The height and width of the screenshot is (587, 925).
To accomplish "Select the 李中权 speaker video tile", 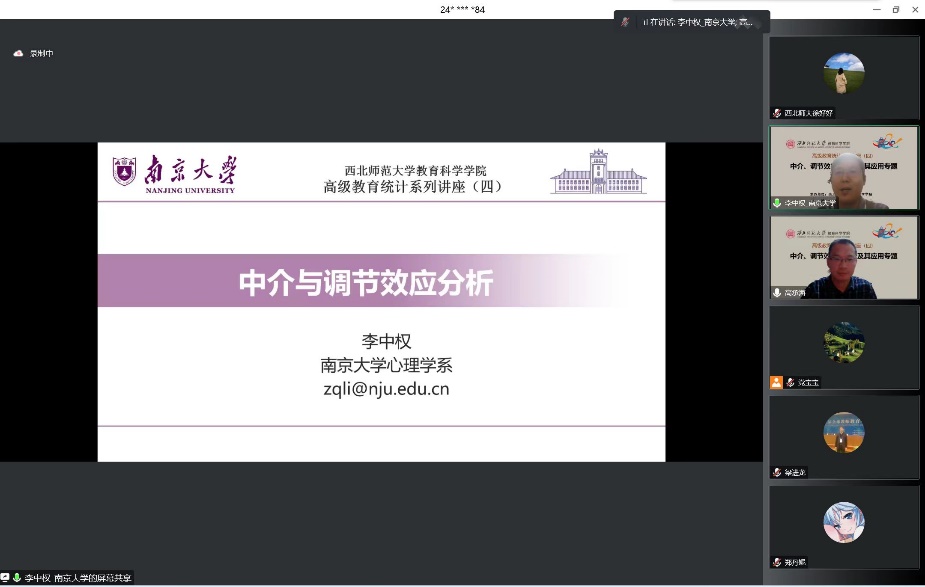I will pyautogui.click(x=843, y=167).
